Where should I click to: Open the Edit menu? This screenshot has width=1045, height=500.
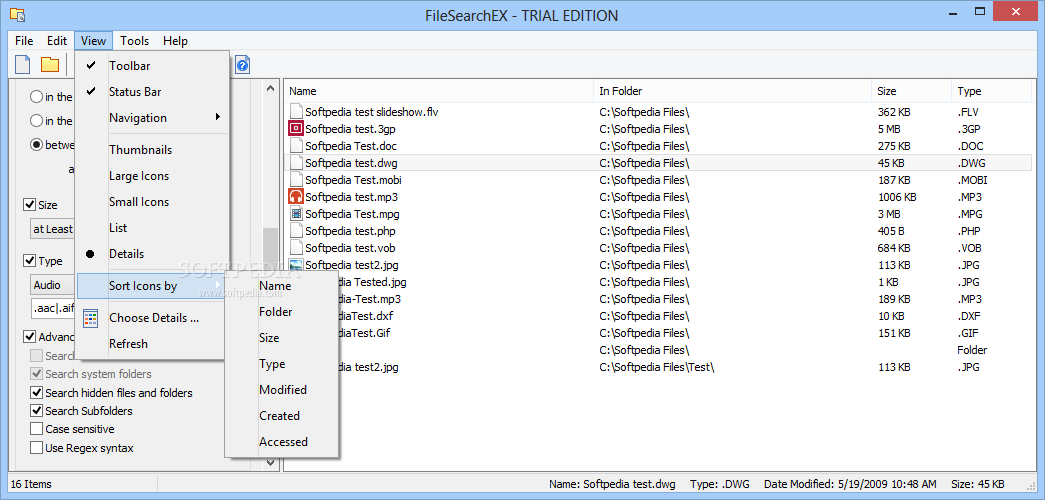pos(57,41)
